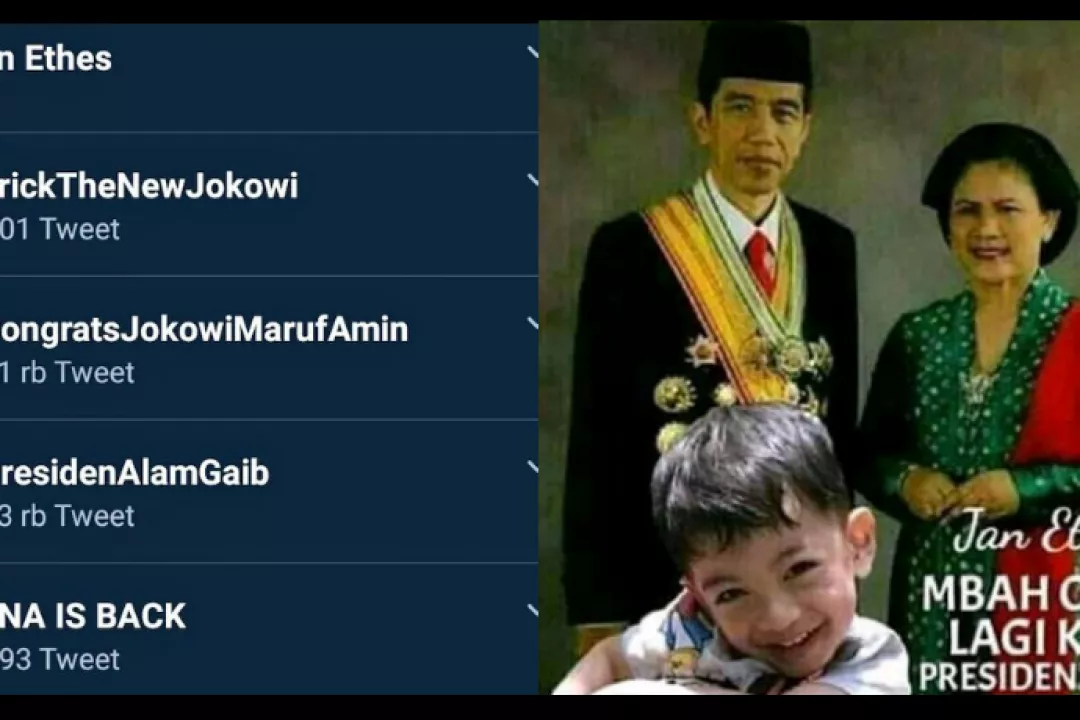This screenshot has width=1080, height=720.
Task: Click the 3 rb Tweet count
Action: (68, 516)
